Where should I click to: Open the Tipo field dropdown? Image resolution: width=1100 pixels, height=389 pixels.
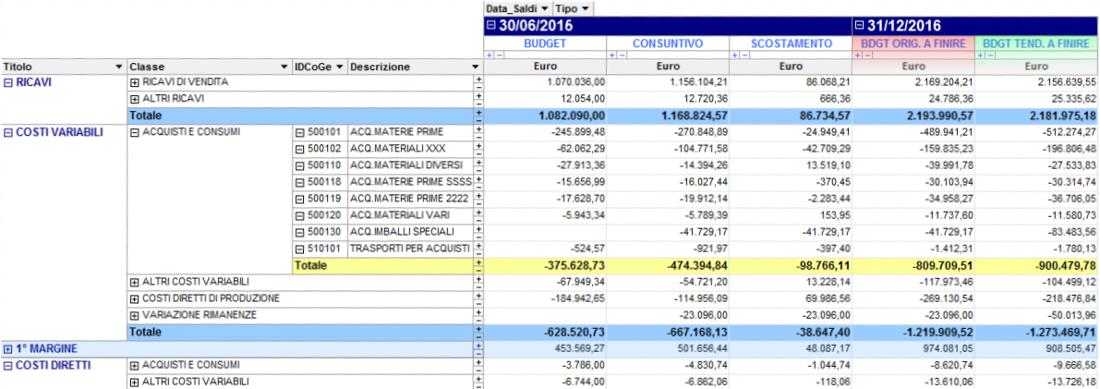click(584, 8)
